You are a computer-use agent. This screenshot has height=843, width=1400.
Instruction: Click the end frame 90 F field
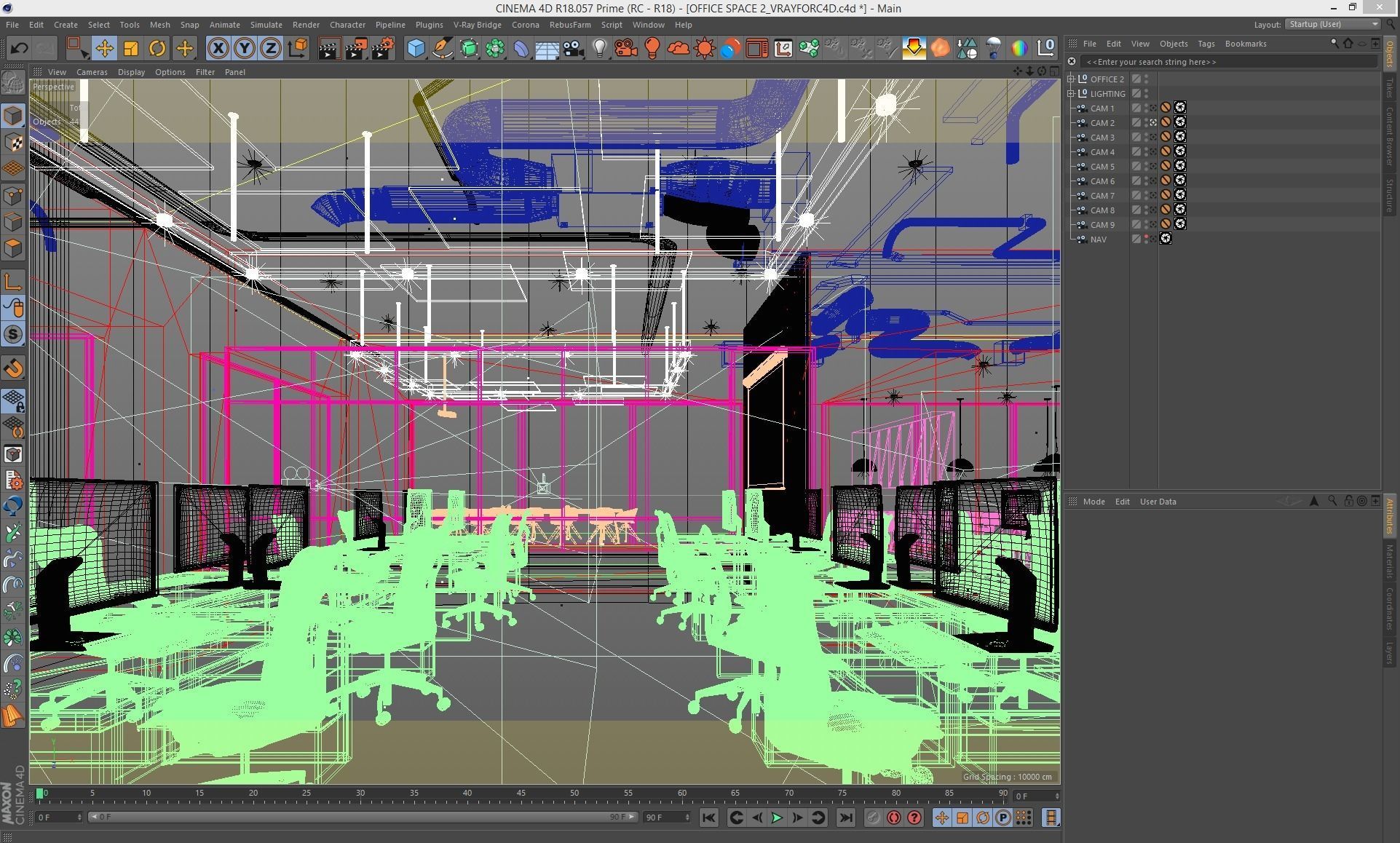click(x=666, y=817)
